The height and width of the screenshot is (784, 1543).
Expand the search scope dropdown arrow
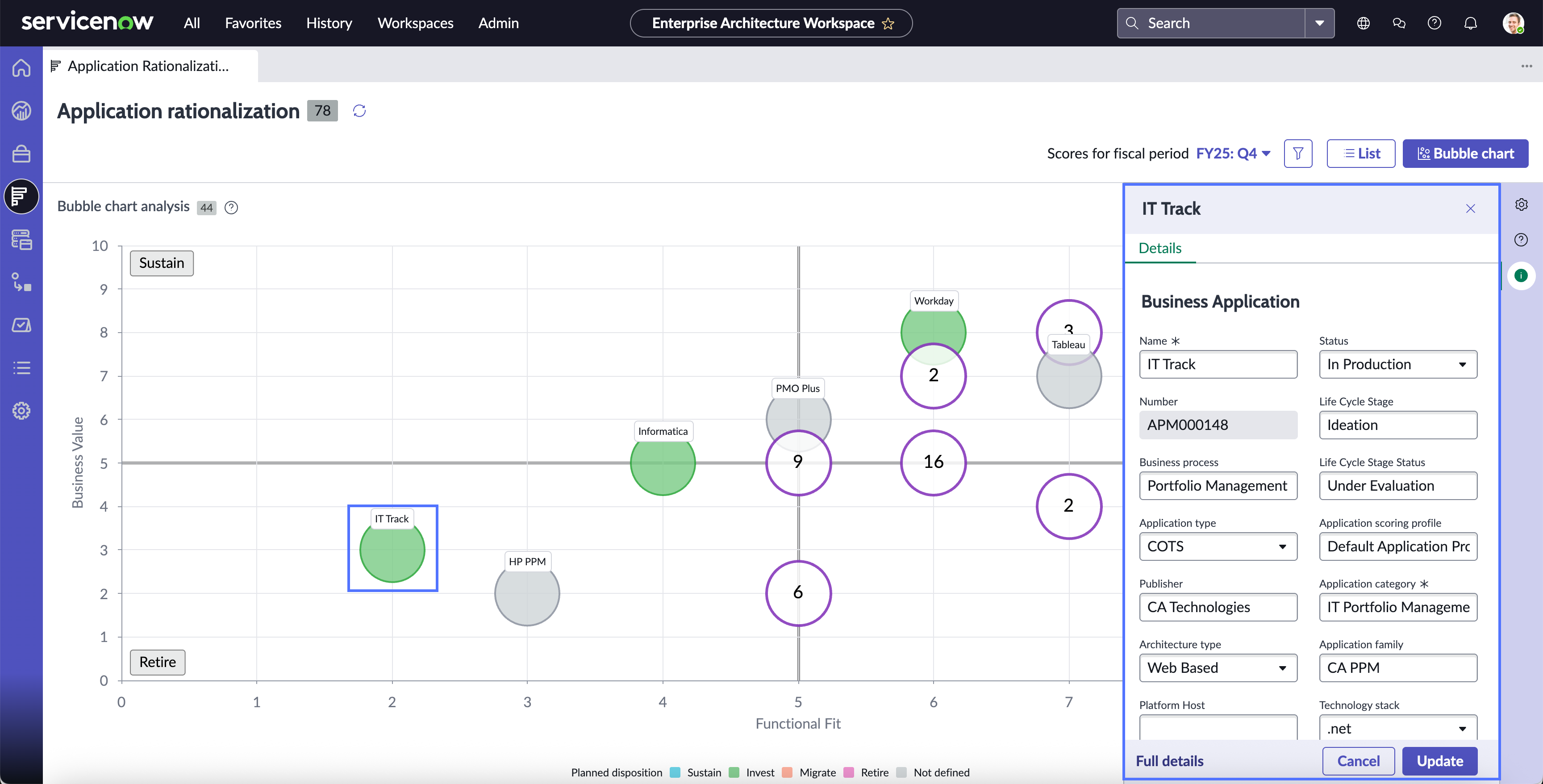(x=1320, y=23)
